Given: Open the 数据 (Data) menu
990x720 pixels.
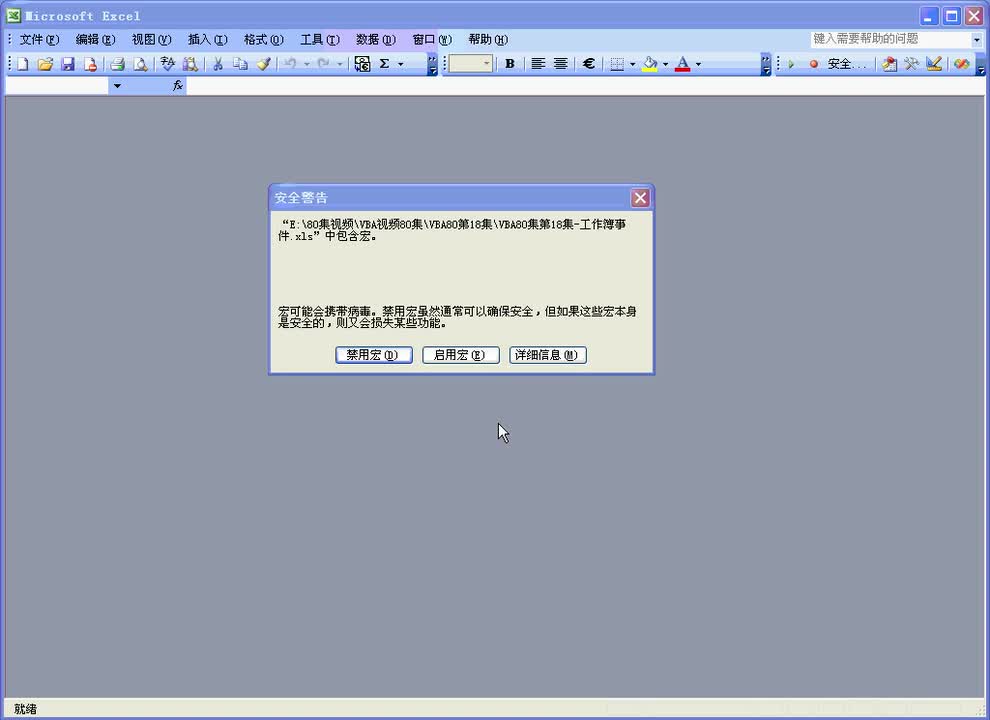Looking at the screenshot, I should (376, 40).
